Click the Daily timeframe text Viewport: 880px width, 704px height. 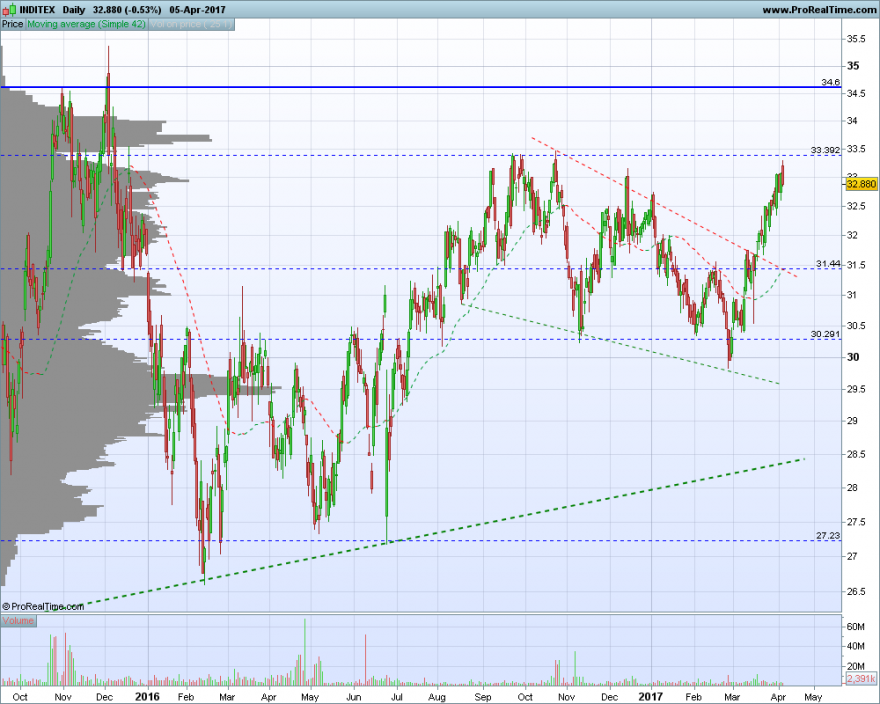click(74, 10)
